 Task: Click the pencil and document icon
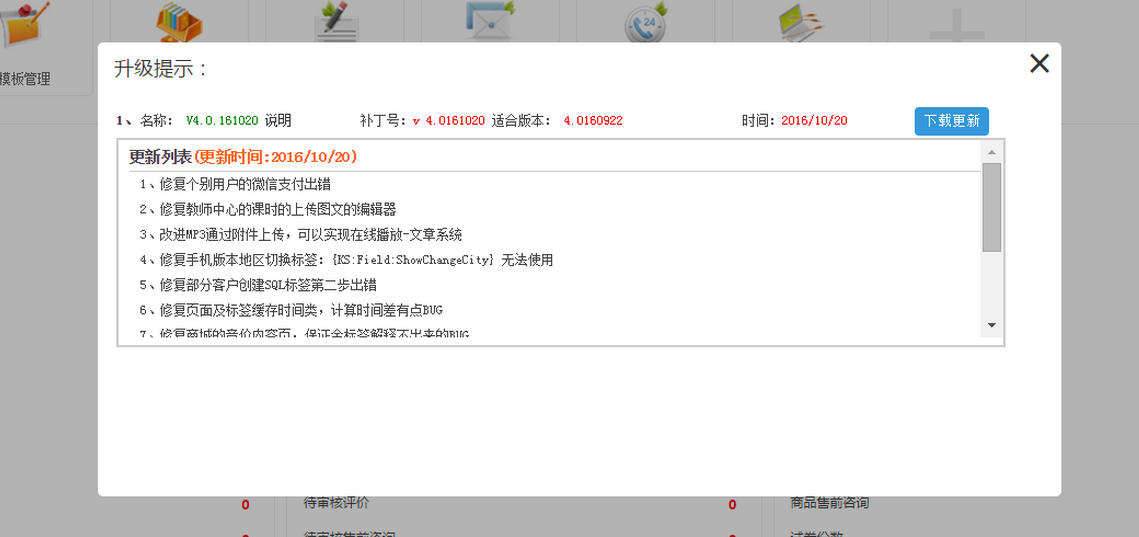(336, 24)
